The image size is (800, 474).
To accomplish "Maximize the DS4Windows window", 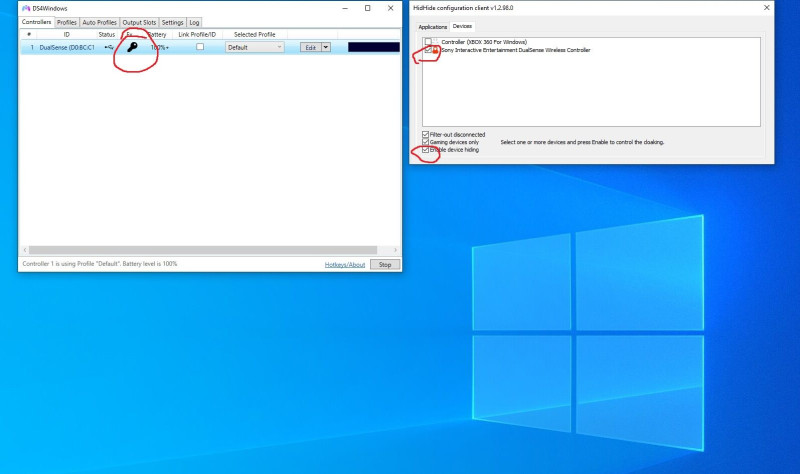I will (x=367, y=8).
